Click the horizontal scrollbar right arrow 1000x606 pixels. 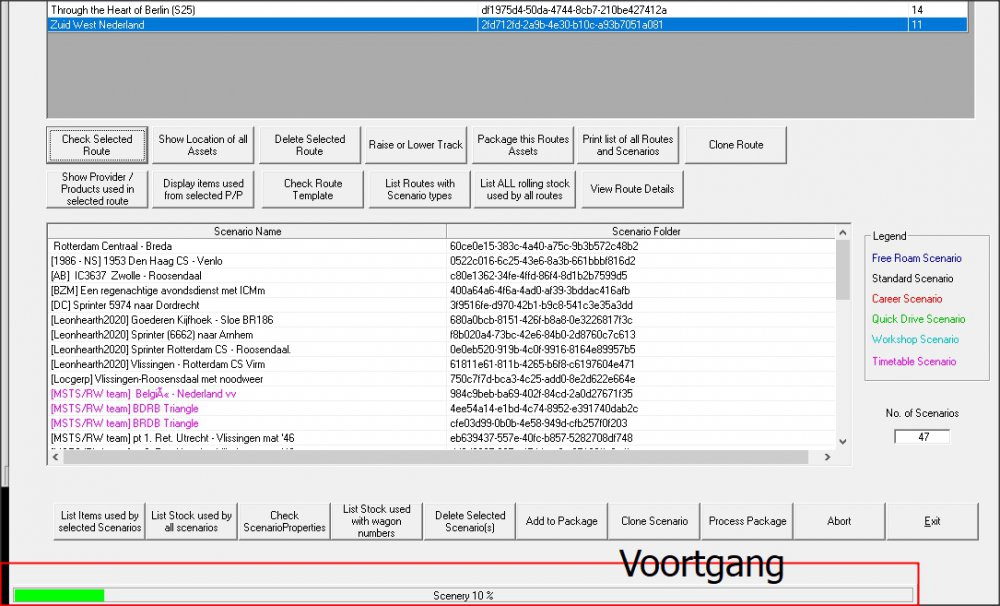click(826, 458)
